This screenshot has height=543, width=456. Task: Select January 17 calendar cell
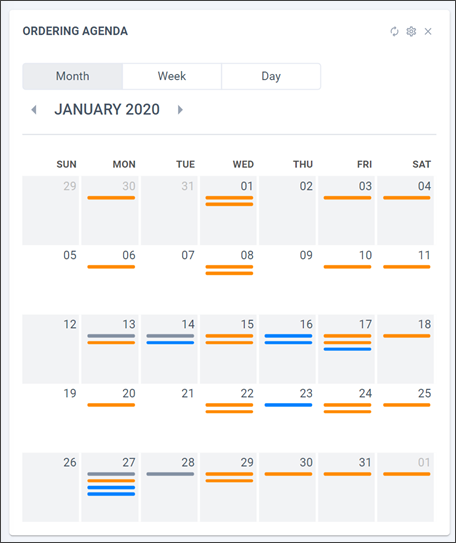346,349
